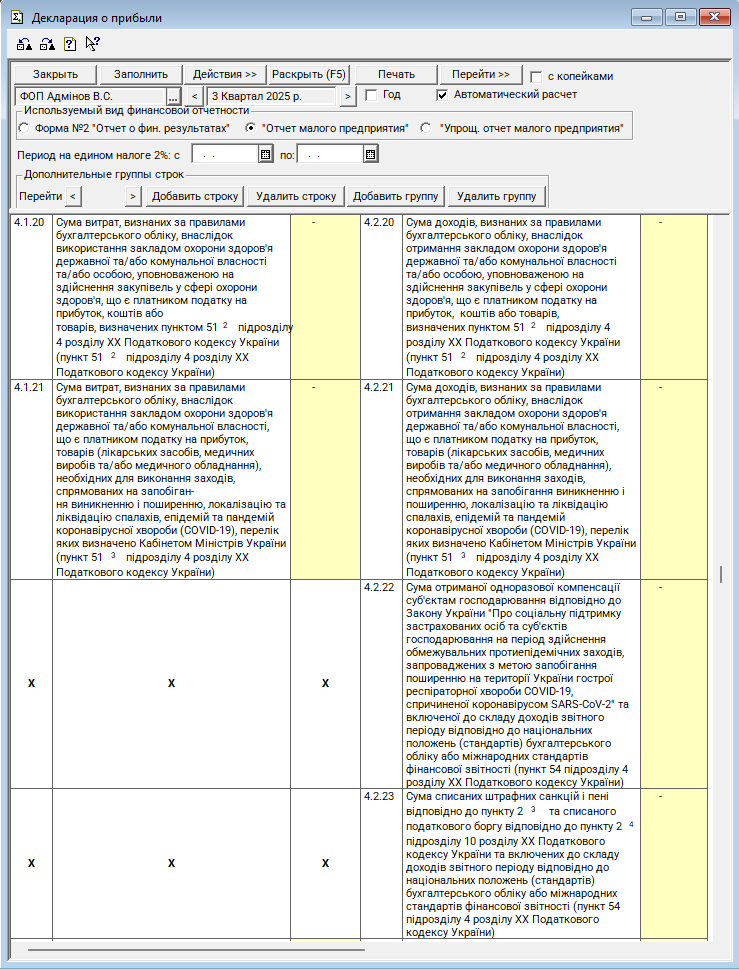Image resolution: width=739 pixels, height=969 pixels.
Task: Open the 'Действия >>' menu
Action: (225, 75)
